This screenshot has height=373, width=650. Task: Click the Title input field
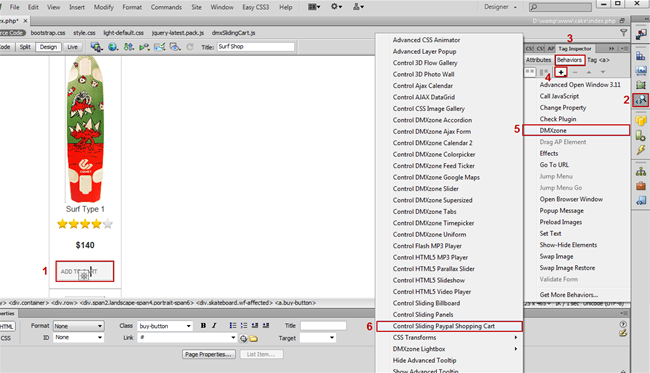323,326
